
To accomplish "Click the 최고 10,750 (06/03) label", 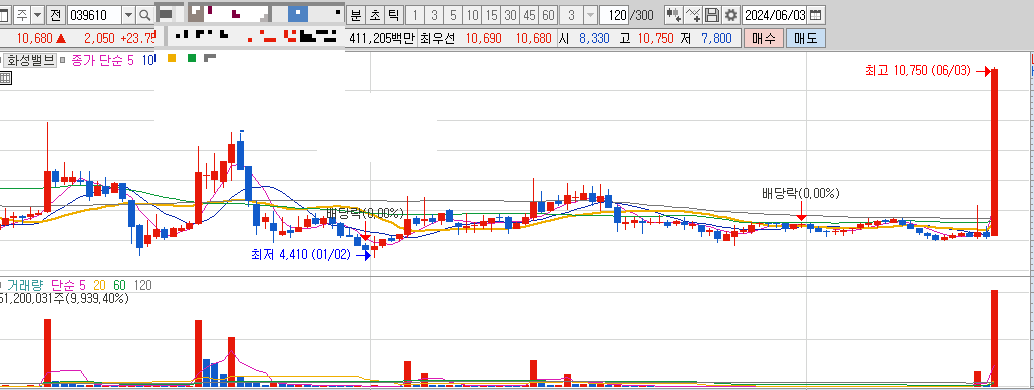I will [918, 71].
